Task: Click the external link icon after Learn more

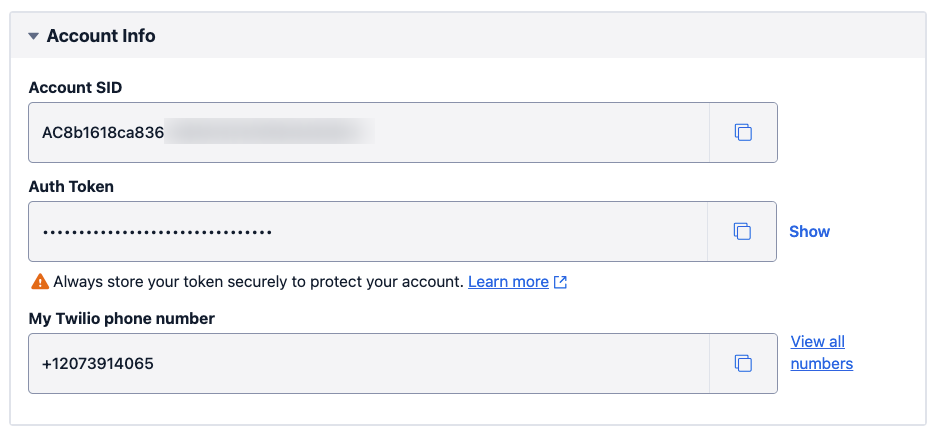Action: pos(561,282)
